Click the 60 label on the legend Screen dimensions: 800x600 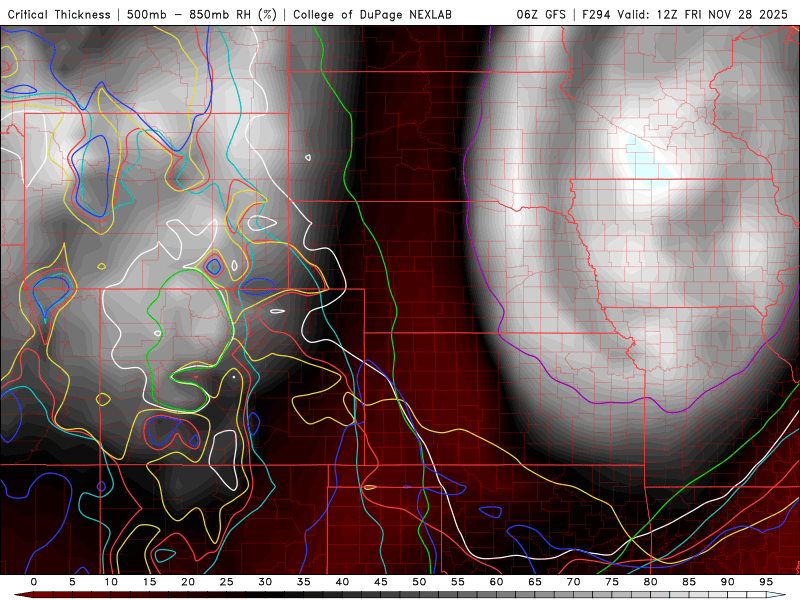[x=496, y=582]
